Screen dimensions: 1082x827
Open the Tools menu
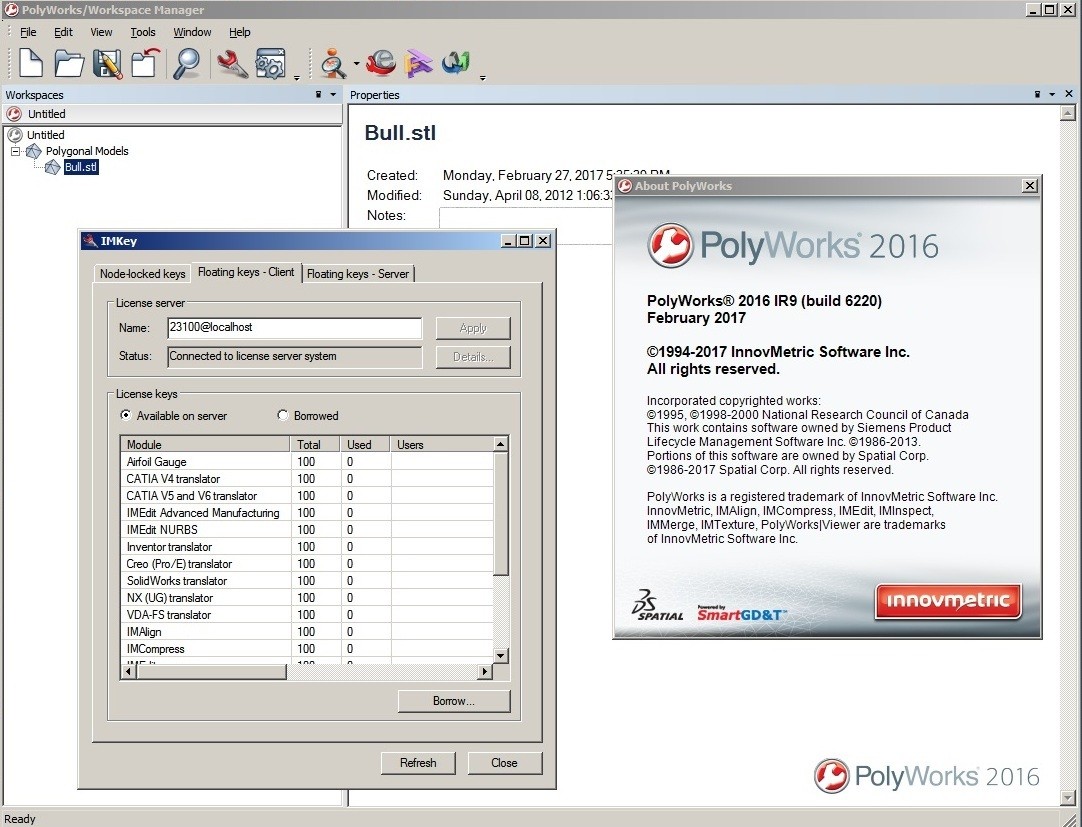[x=143, y=32]
